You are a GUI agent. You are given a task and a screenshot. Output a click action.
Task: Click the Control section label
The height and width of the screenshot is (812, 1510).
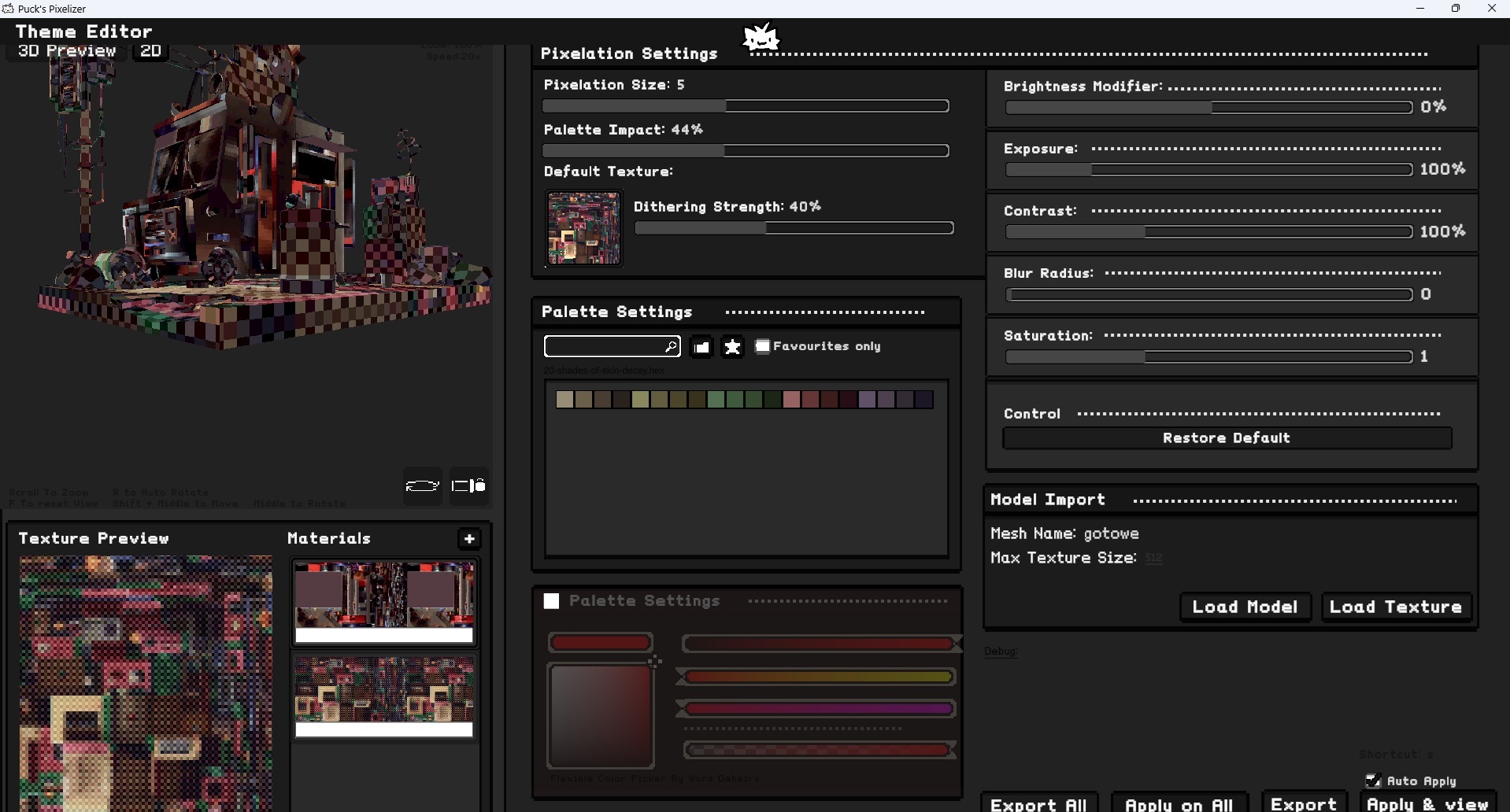[x=1032, y=414]
